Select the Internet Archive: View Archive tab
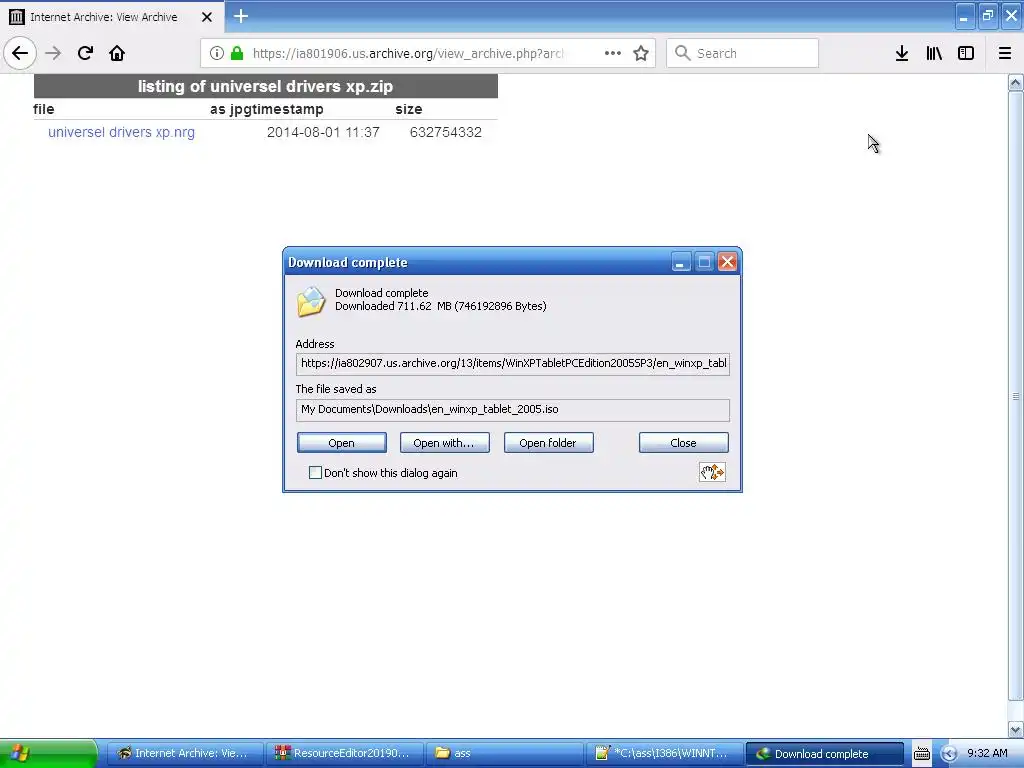This screenshot has width=1024, height=768. (x=111, y=17)
